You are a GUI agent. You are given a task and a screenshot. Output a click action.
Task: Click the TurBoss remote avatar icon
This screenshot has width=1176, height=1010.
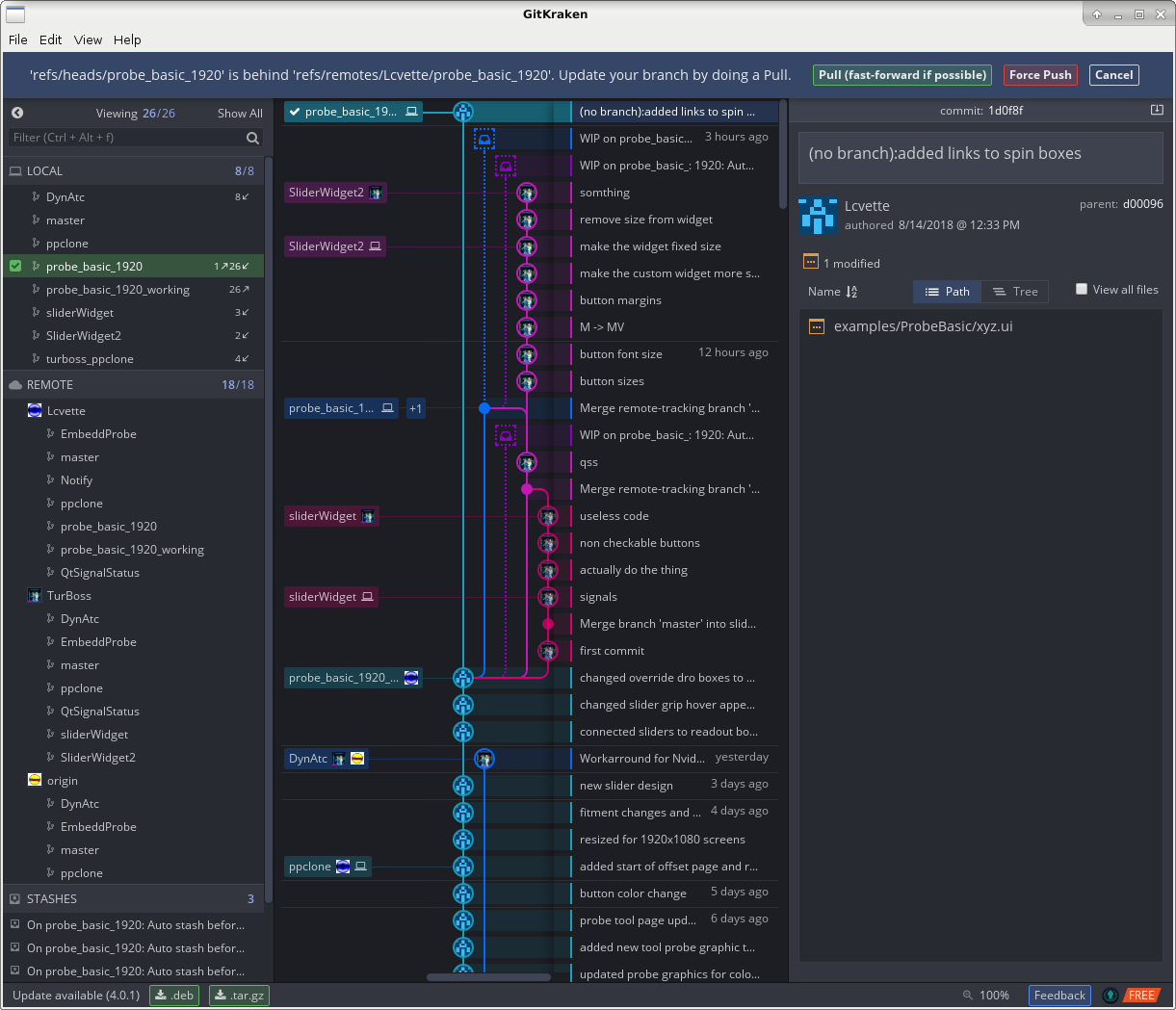(x=35, y=596)
